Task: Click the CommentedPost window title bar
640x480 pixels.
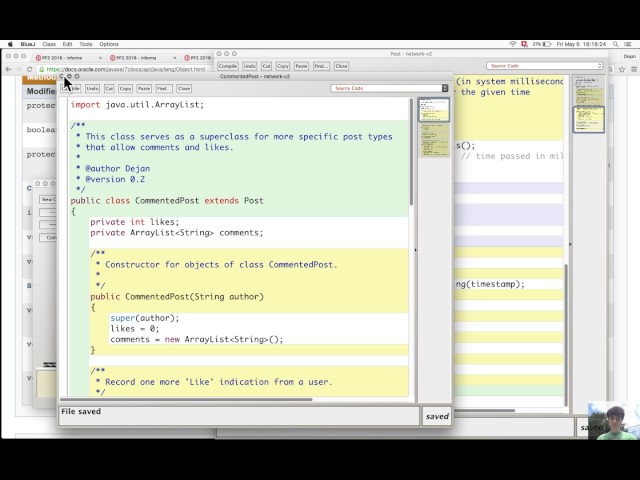Action: pos(255,76)
